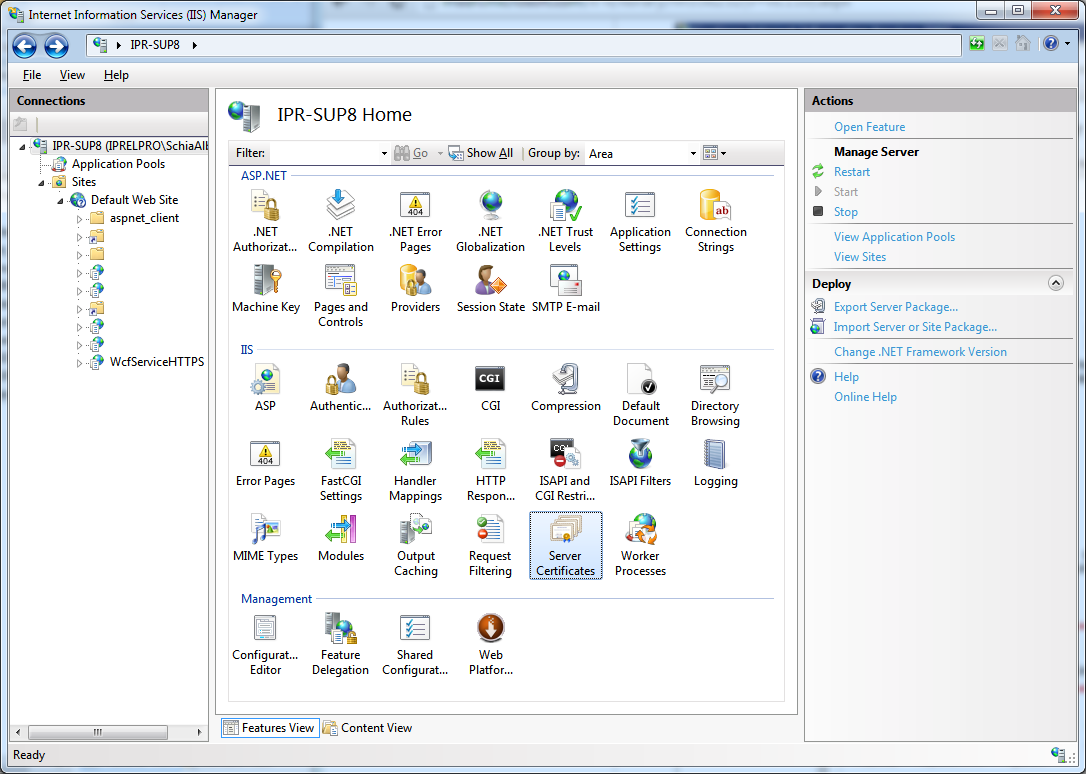Image resolution: width=1086 pixels, height=774 pixels.
Task: Collapse the Default Web Site node
Action: [x=60, y=201]
